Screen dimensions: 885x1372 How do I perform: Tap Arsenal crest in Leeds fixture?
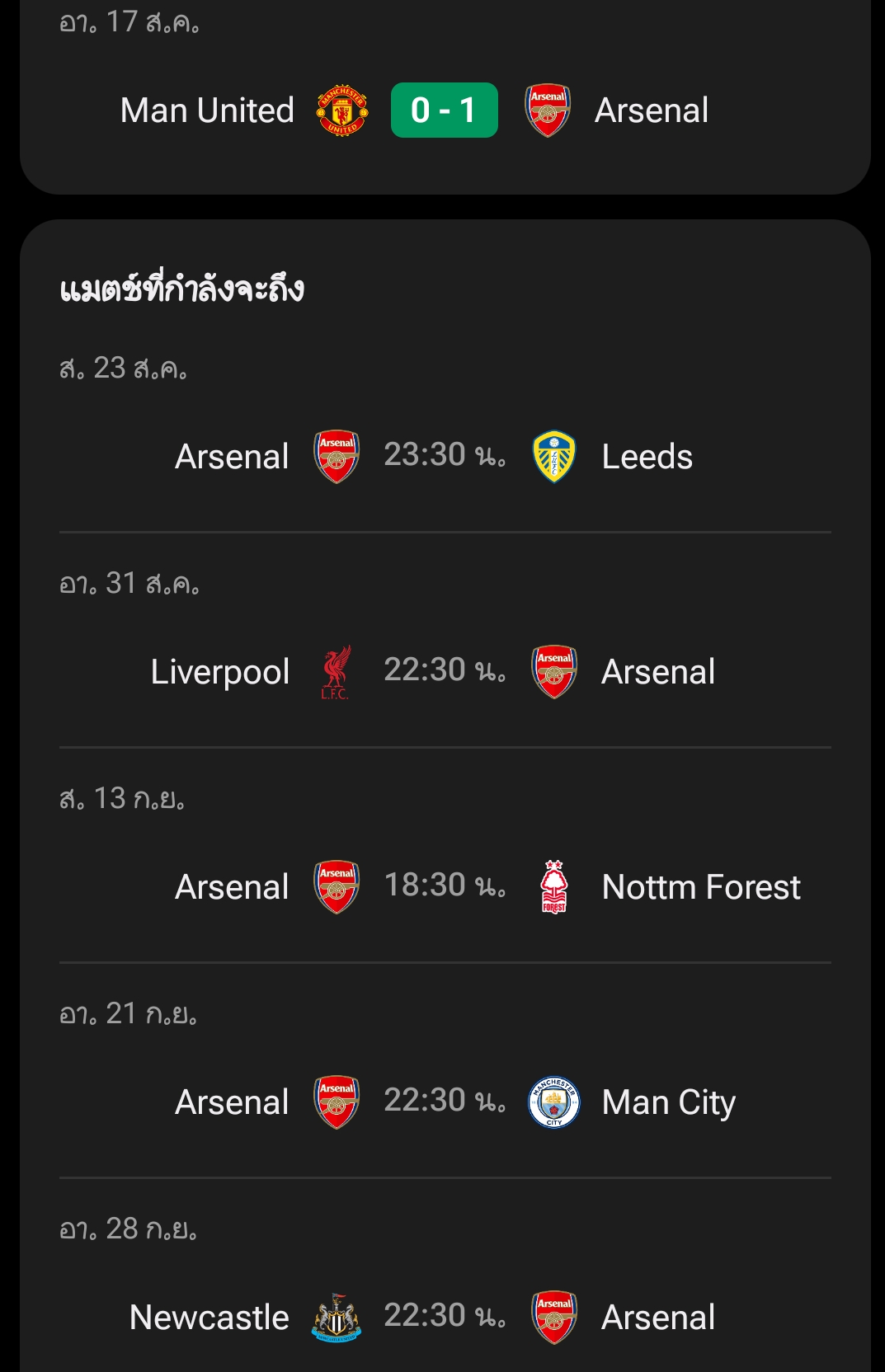[337, 456]
